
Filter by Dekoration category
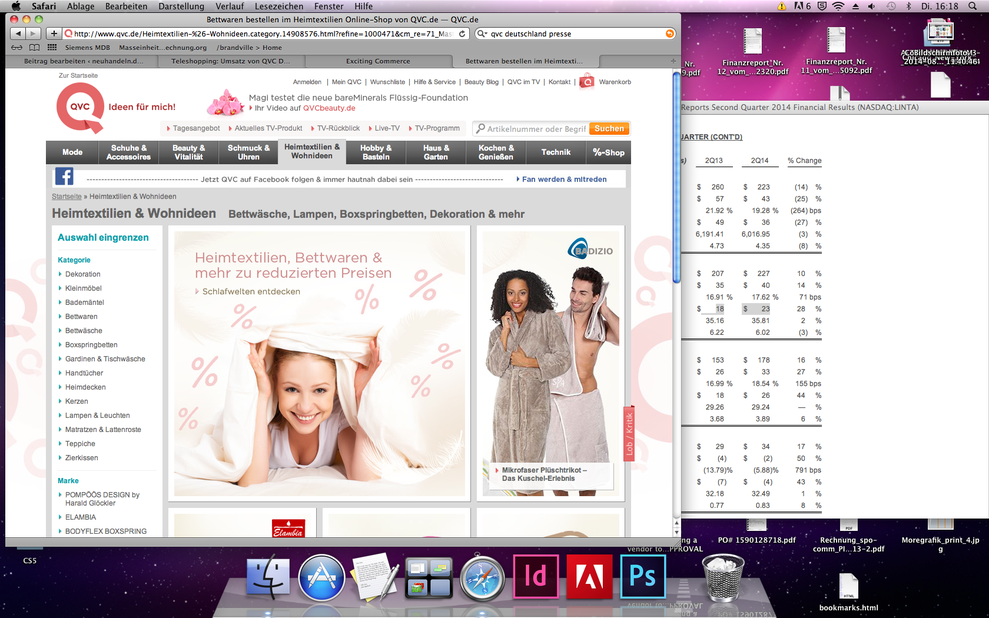click(83, 274)
